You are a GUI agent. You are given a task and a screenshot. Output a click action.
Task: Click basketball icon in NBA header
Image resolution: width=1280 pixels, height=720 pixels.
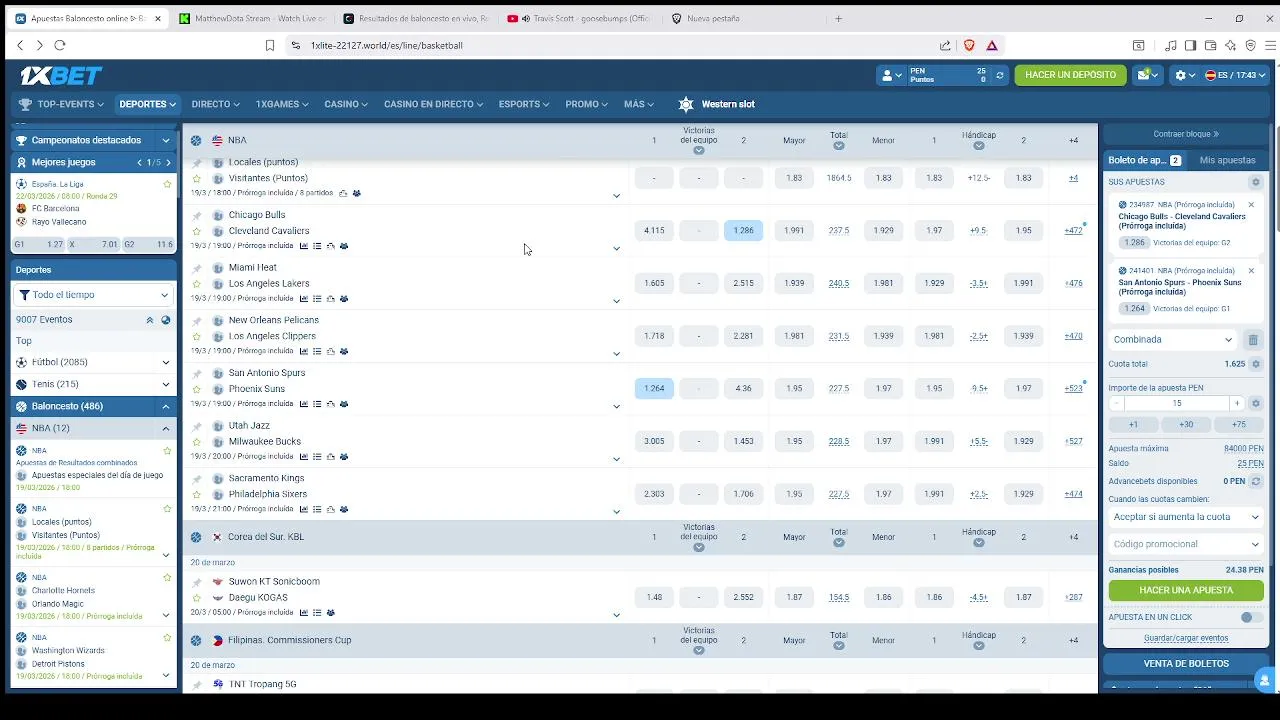(x=196, y=141)
